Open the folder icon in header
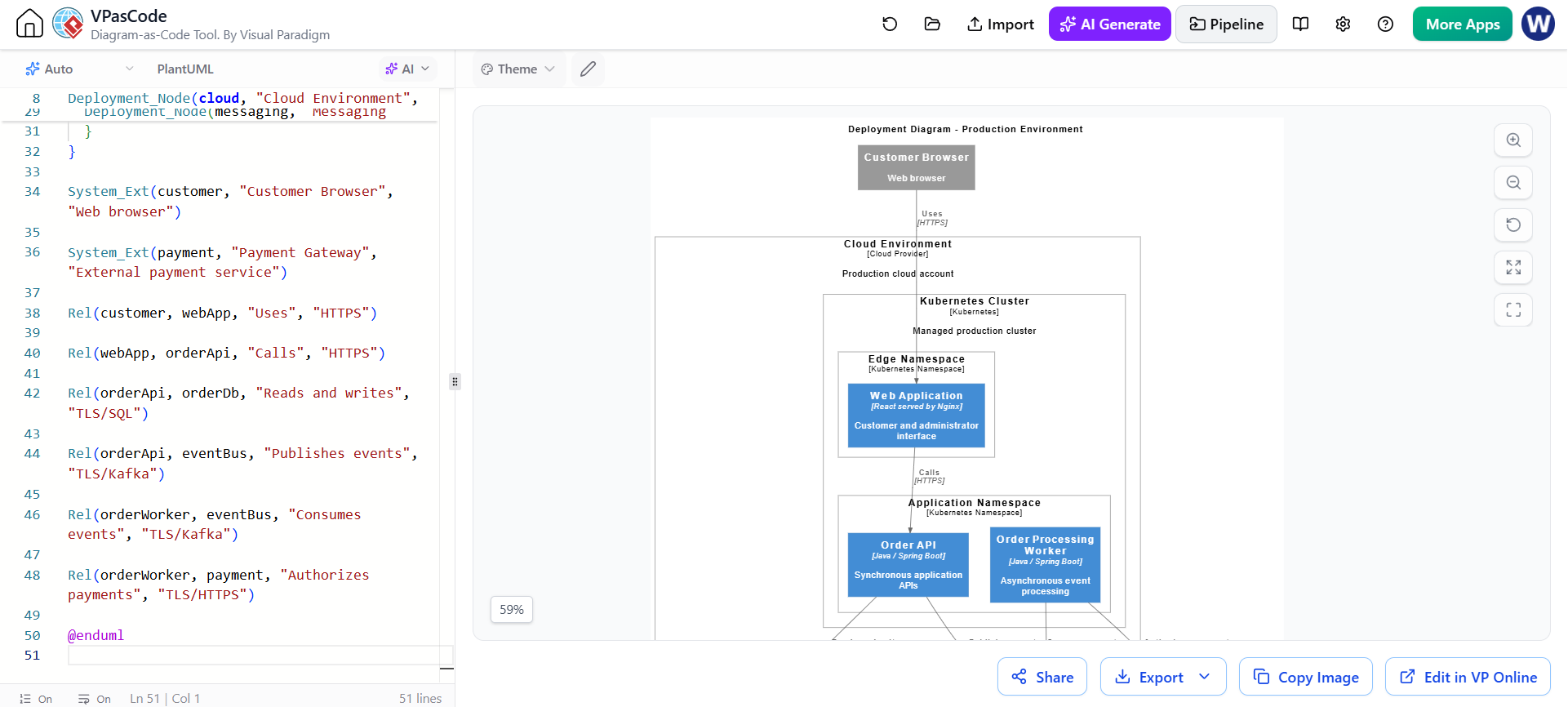 coord(932,24)
